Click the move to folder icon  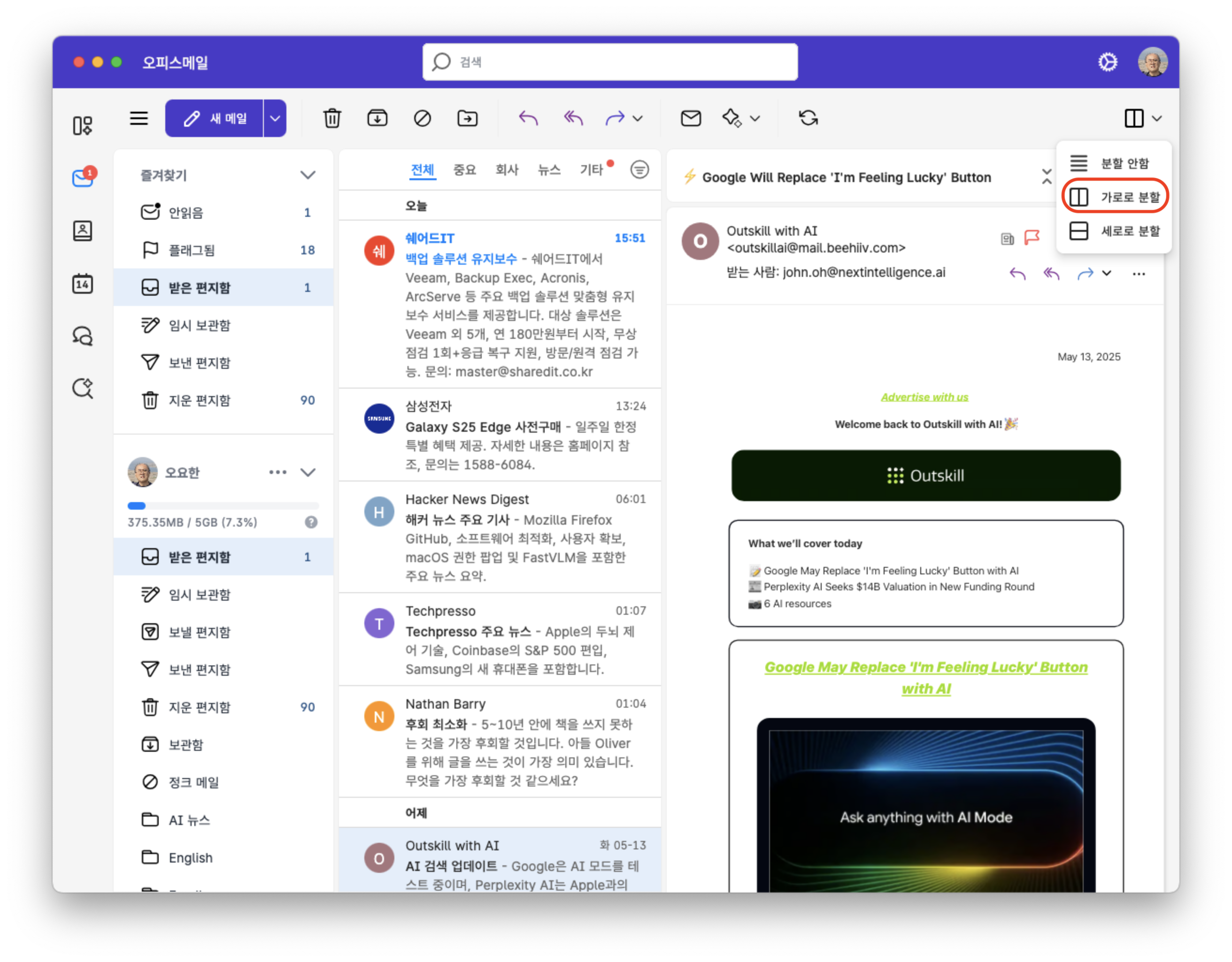(x=468, y=118)
